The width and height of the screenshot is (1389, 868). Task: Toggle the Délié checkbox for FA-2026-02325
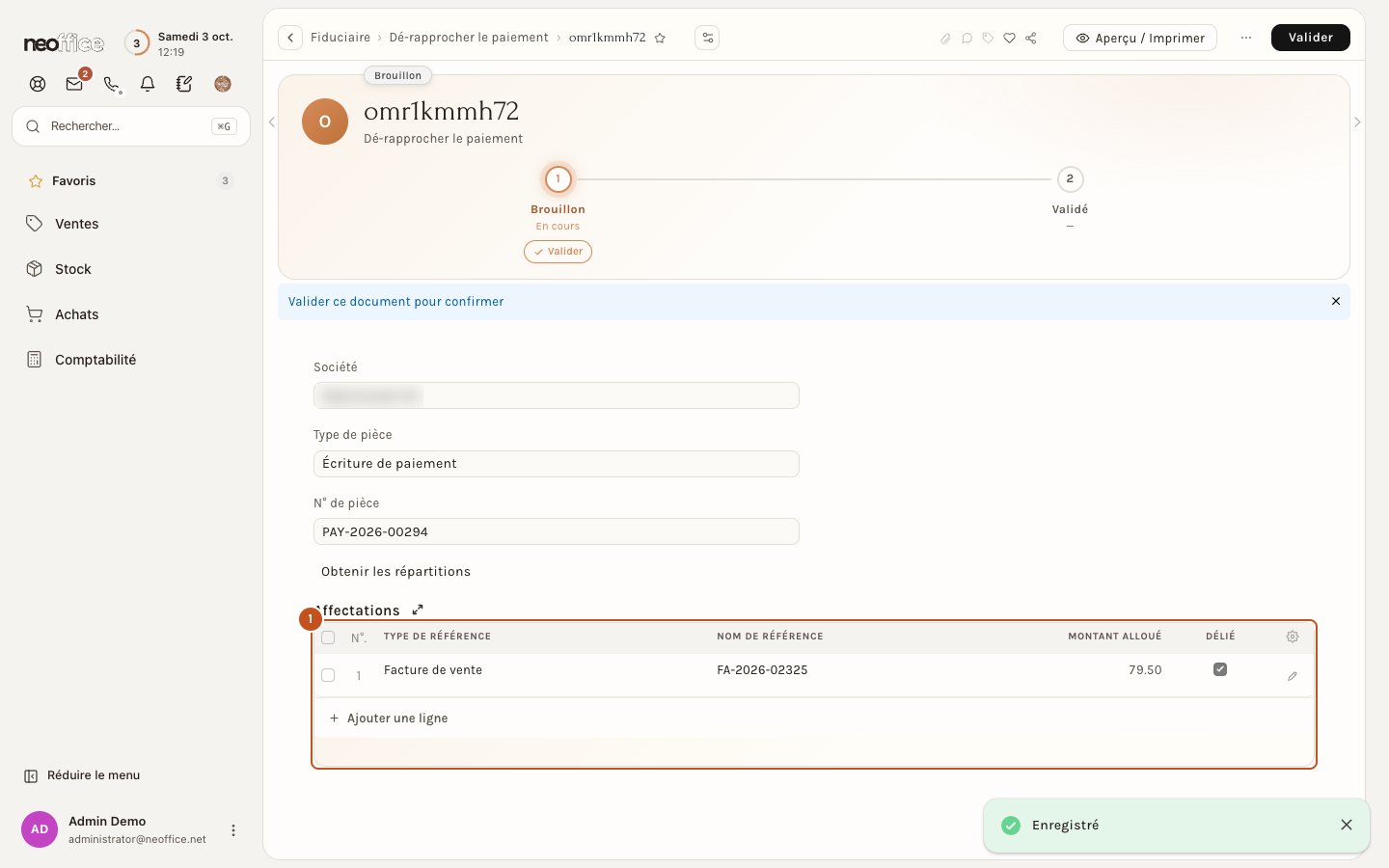pyautogui.click(x=1220, y=669)
